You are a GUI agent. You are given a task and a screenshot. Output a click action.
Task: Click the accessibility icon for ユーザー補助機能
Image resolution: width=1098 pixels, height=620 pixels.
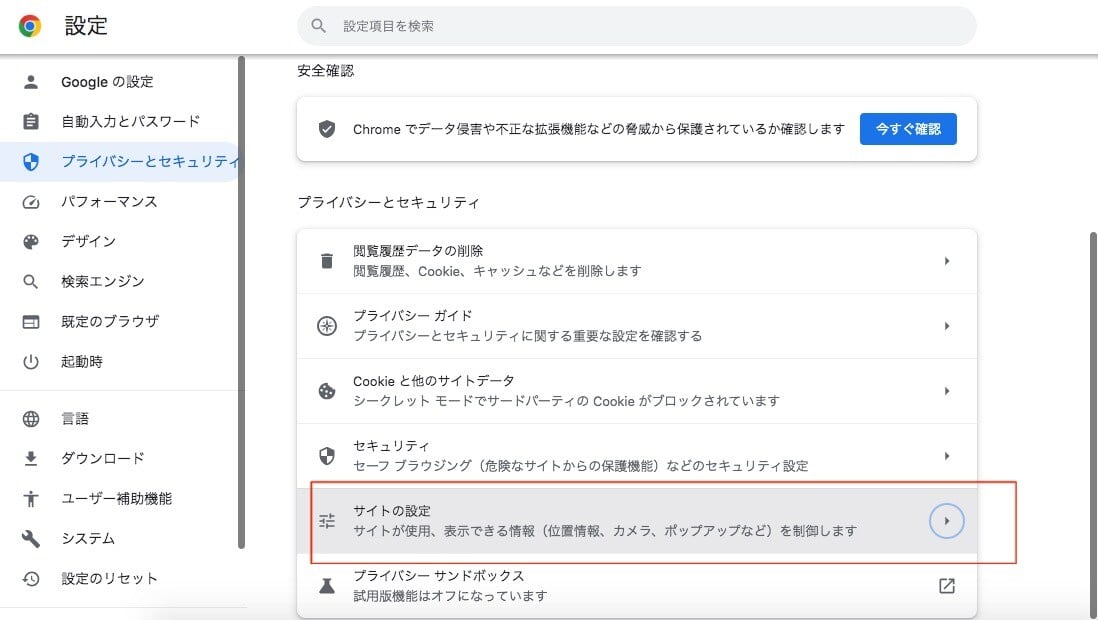point(31,499)
